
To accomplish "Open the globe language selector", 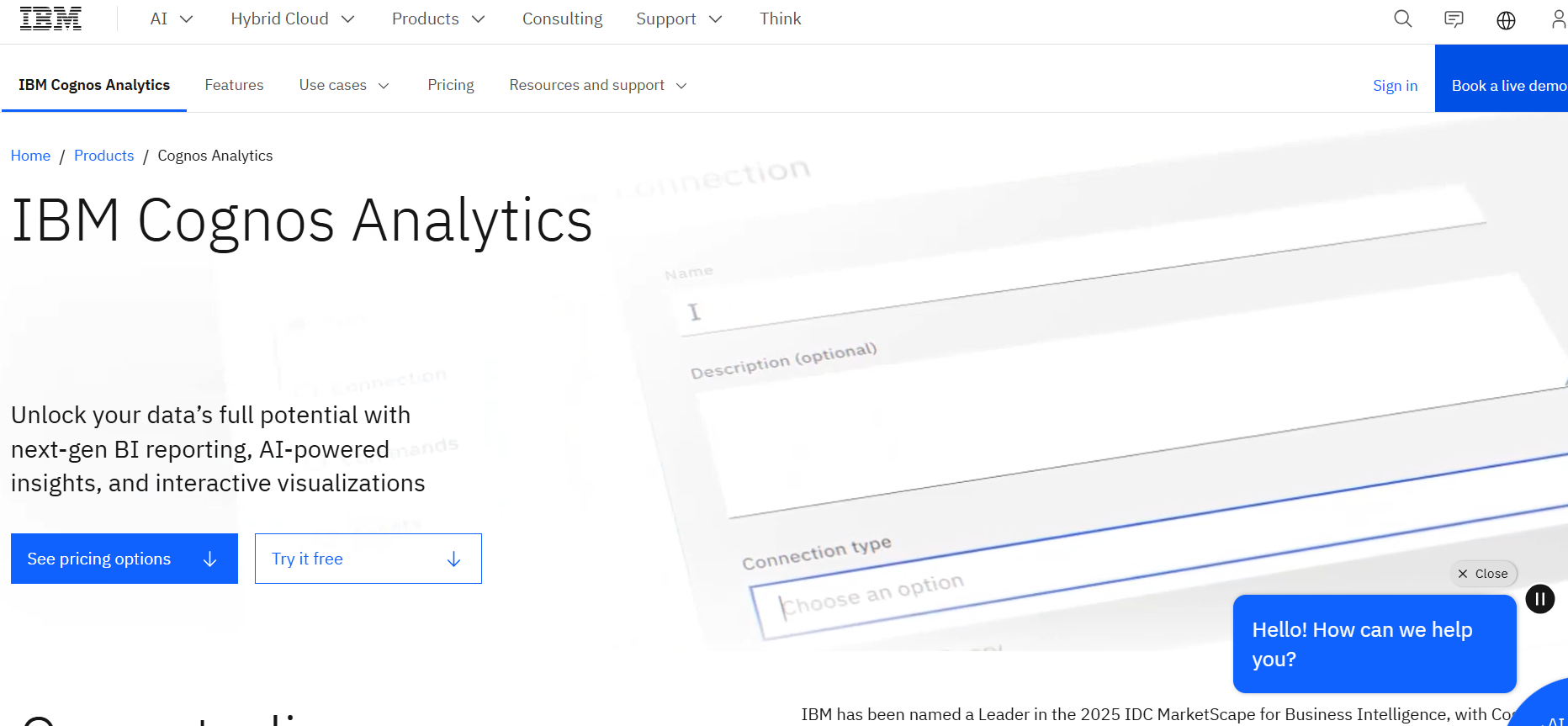I will [x=1506, y=19].
